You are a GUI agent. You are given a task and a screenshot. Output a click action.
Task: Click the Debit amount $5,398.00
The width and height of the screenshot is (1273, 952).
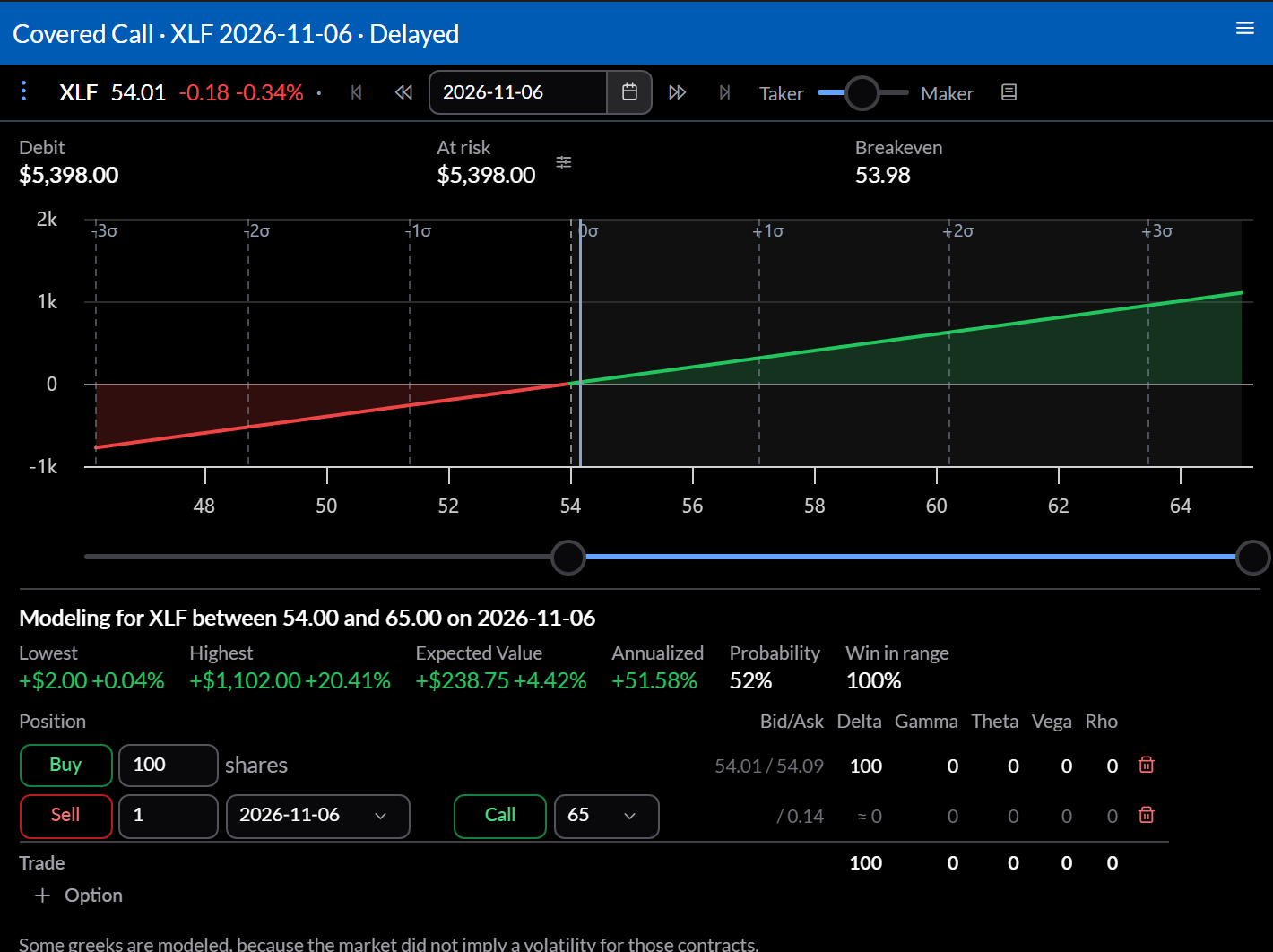[x=69, y=175]
